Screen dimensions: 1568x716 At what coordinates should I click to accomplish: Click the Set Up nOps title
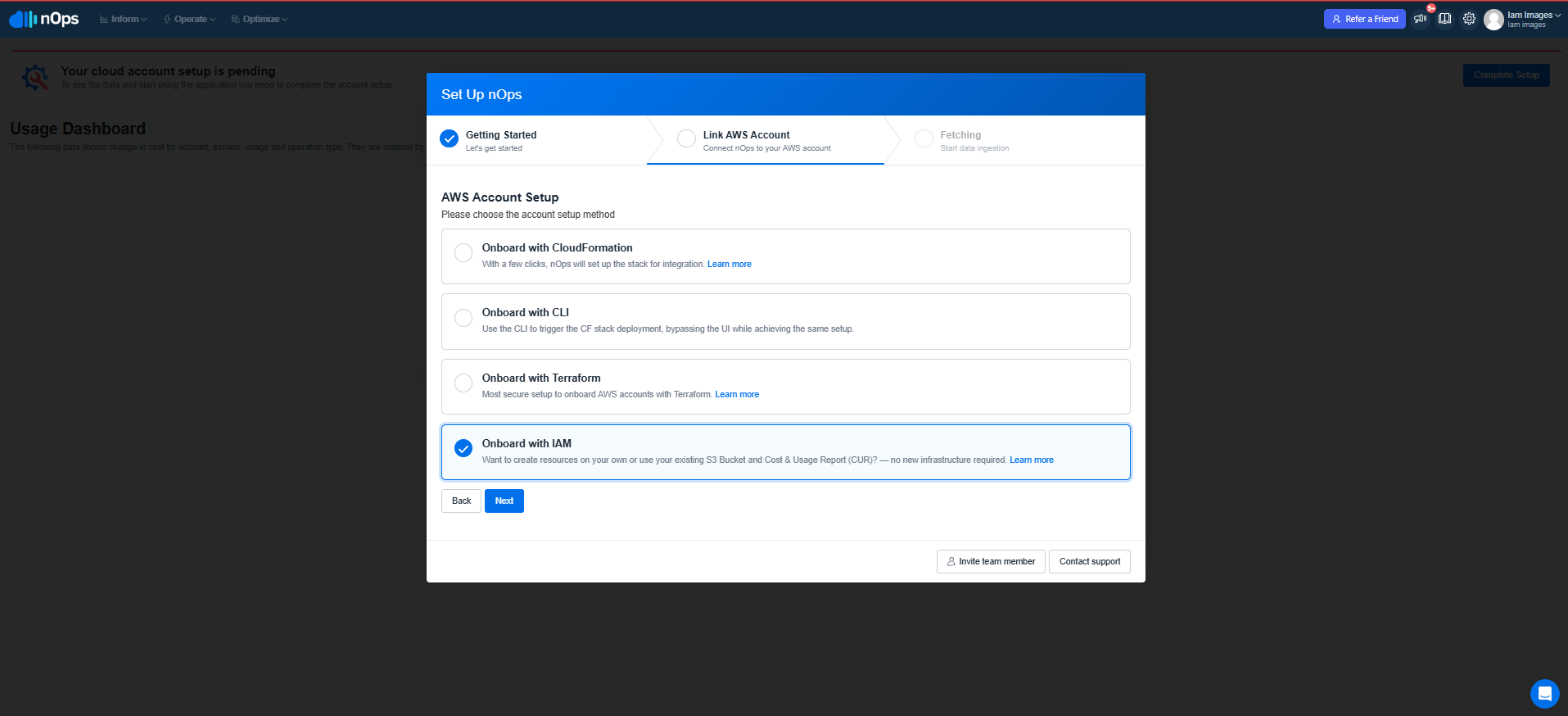[481, 94]
